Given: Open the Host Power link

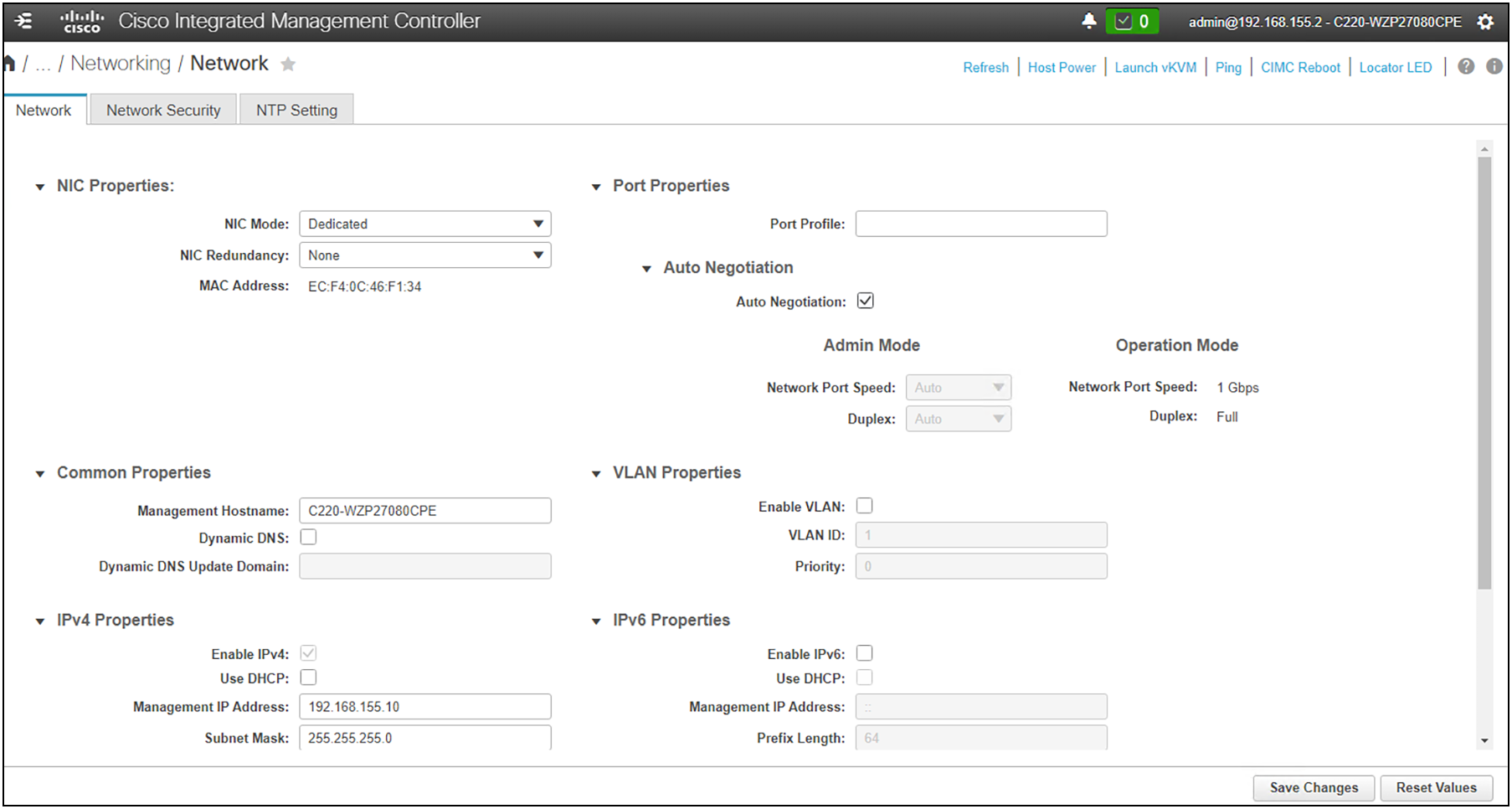Looking at the screenshot, I should click(1062, 67).
